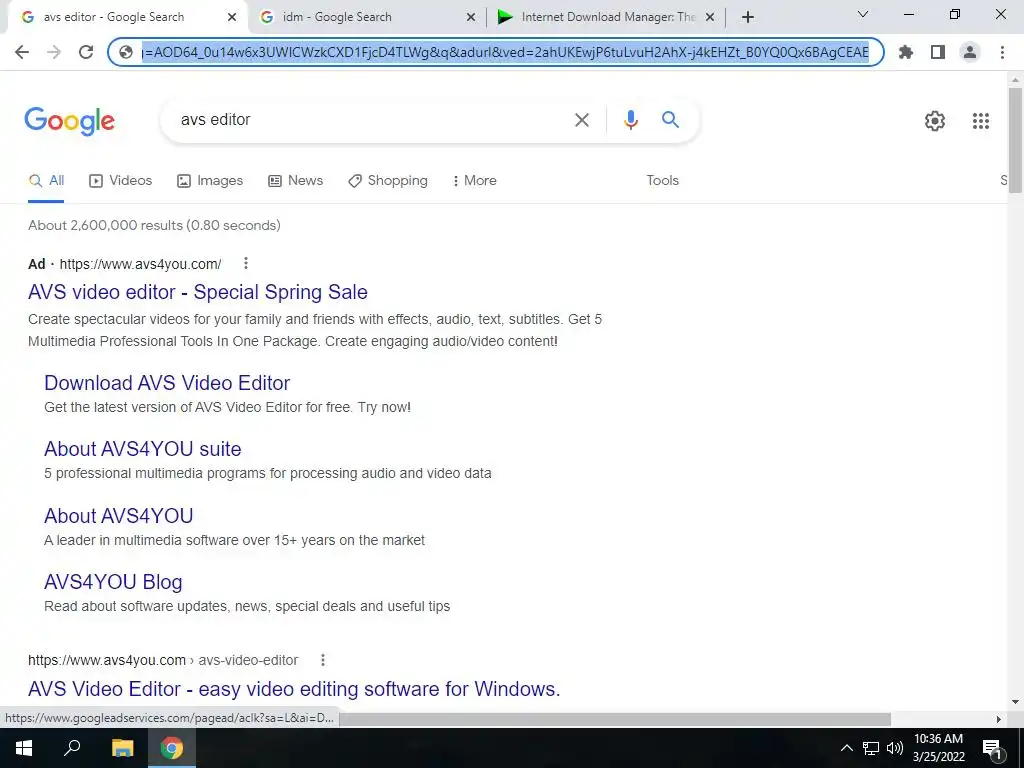Click the vertical scrollbar thumb
1024x768 pixels.
1015,140
